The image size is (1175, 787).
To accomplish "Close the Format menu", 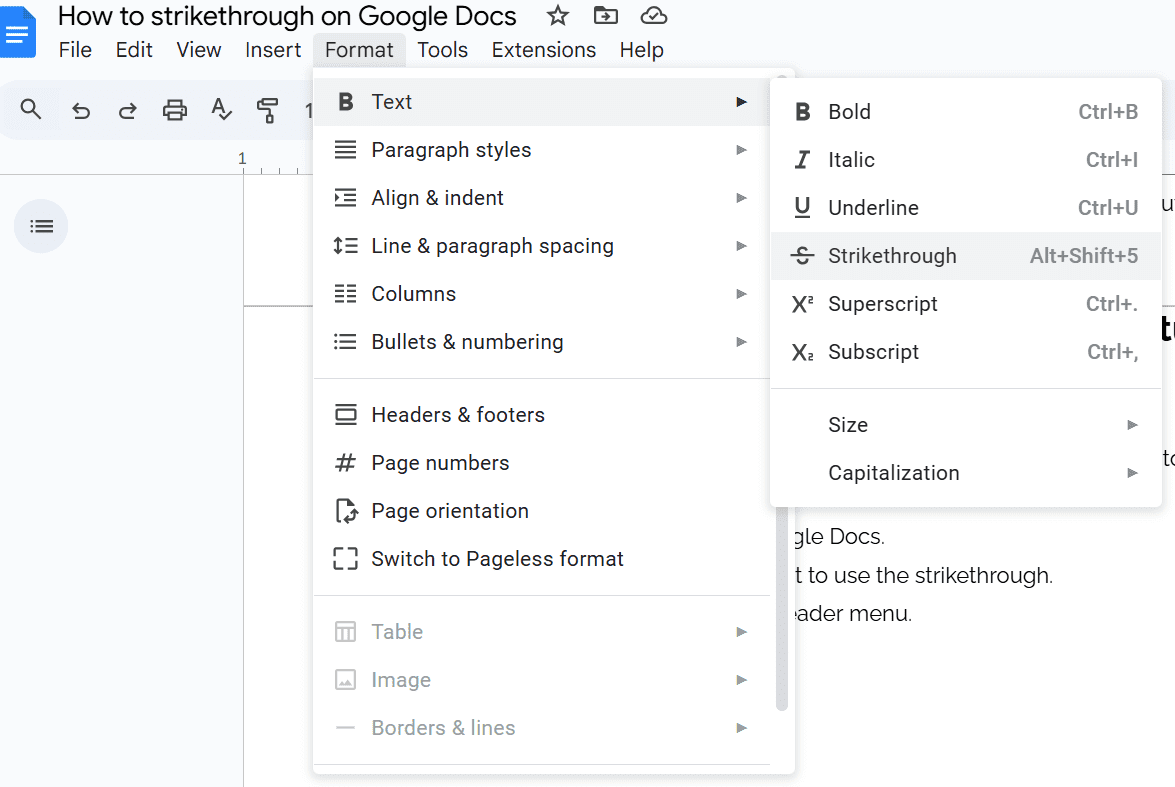I will pyautogui.click(x=359, y=49).
